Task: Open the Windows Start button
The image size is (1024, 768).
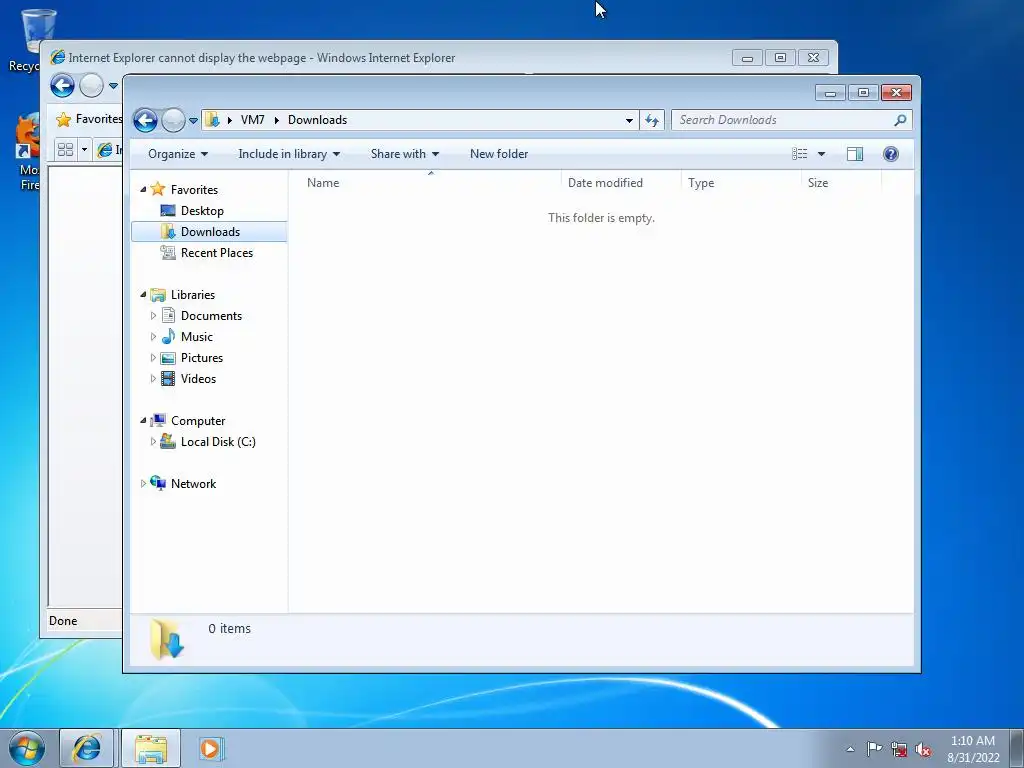Action: pyautogui.click(x=26, y=748)
